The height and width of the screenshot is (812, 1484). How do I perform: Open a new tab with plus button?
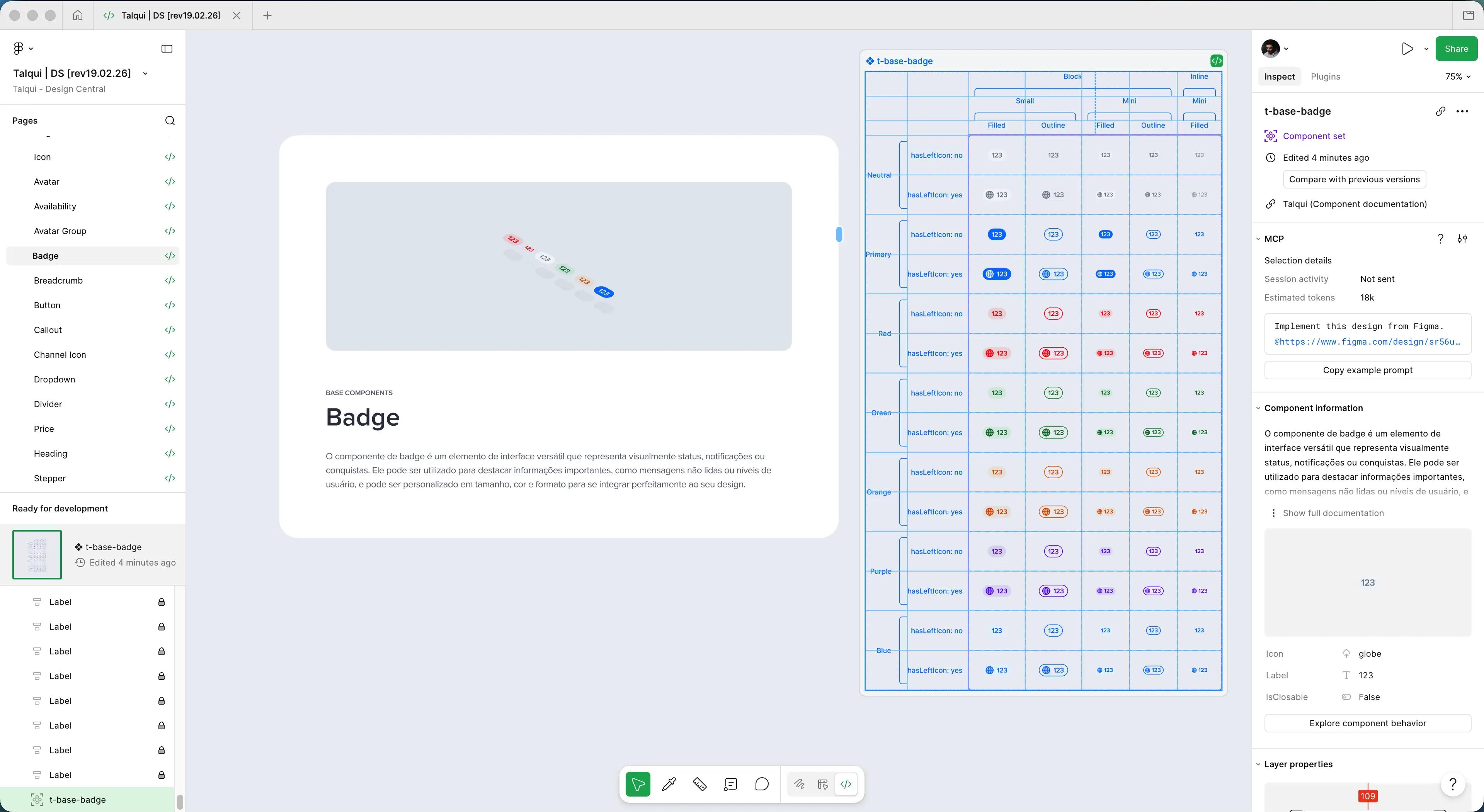coord(267,15)
